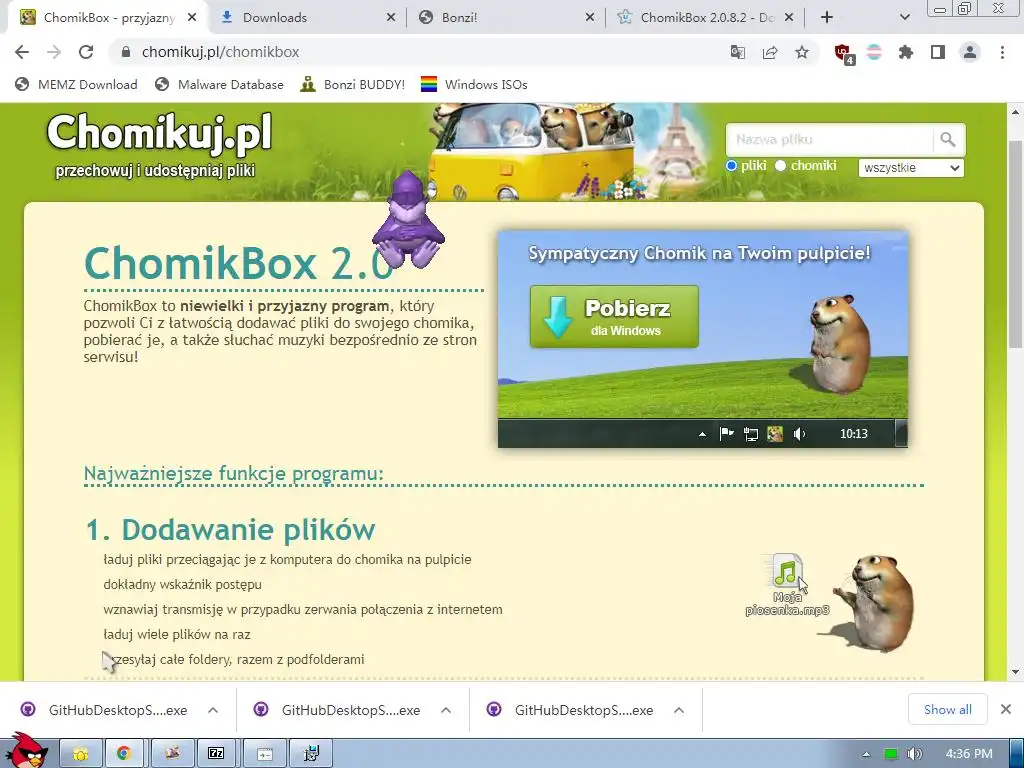1024x768 pixels.
Task: Click the chomikuj.pl/chomikbox address bar
Action: (418, 52)
